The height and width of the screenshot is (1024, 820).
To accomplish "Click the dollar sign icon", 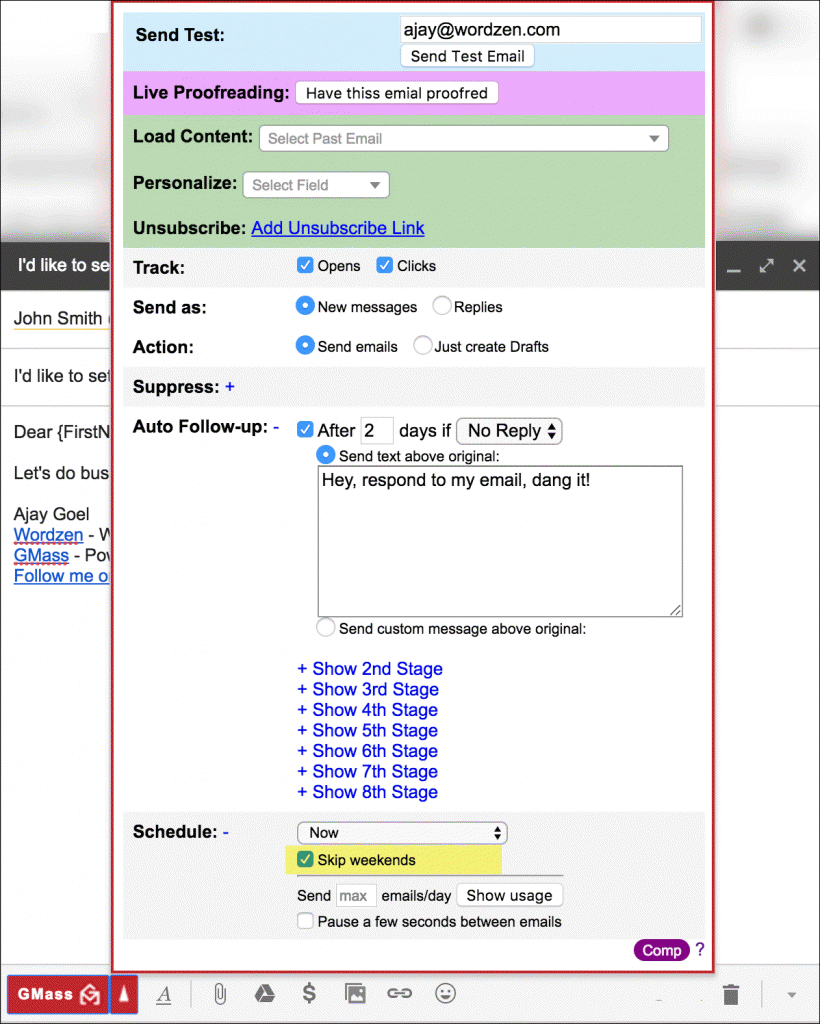I will tap(309, 993).
